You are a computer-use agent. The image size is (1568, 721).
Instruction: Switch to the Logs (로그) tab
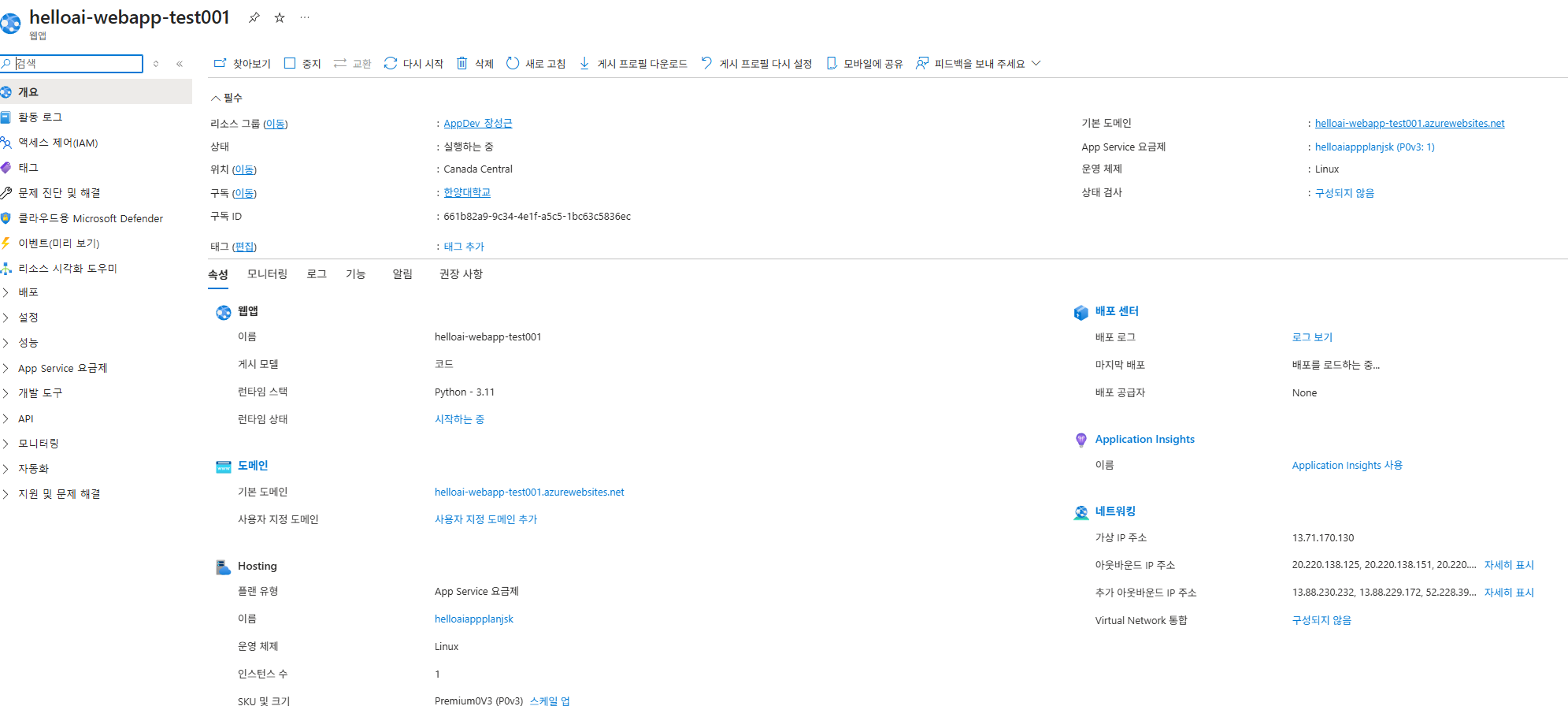click(x=317, y=274)
